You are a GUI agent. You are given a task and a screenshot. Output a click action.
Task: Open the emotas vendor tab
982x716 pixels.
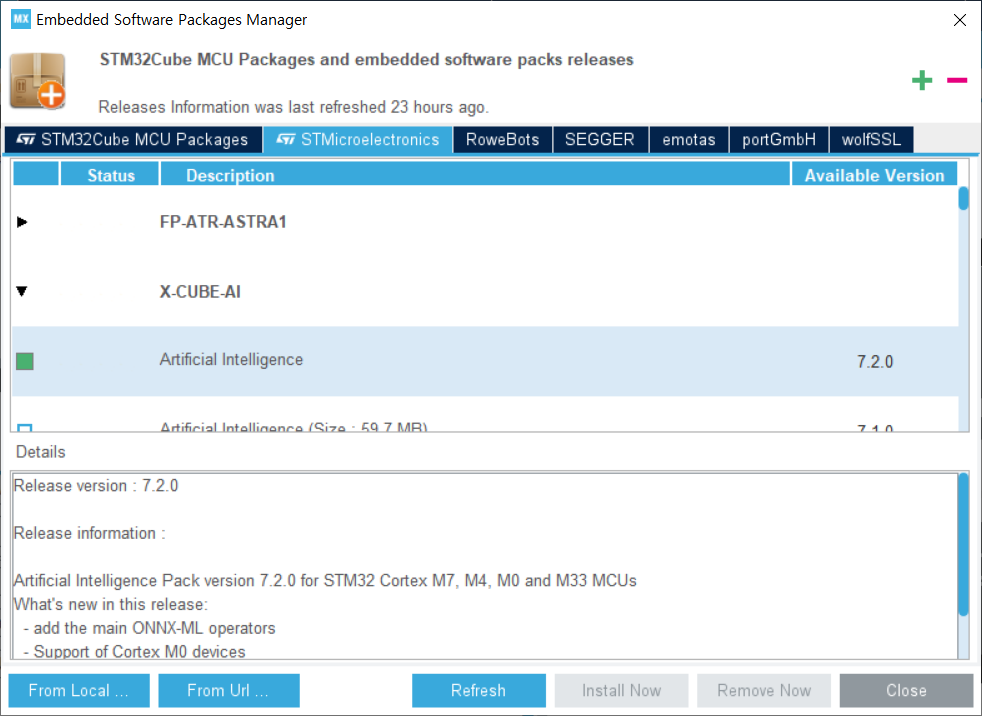coord(689,139)
